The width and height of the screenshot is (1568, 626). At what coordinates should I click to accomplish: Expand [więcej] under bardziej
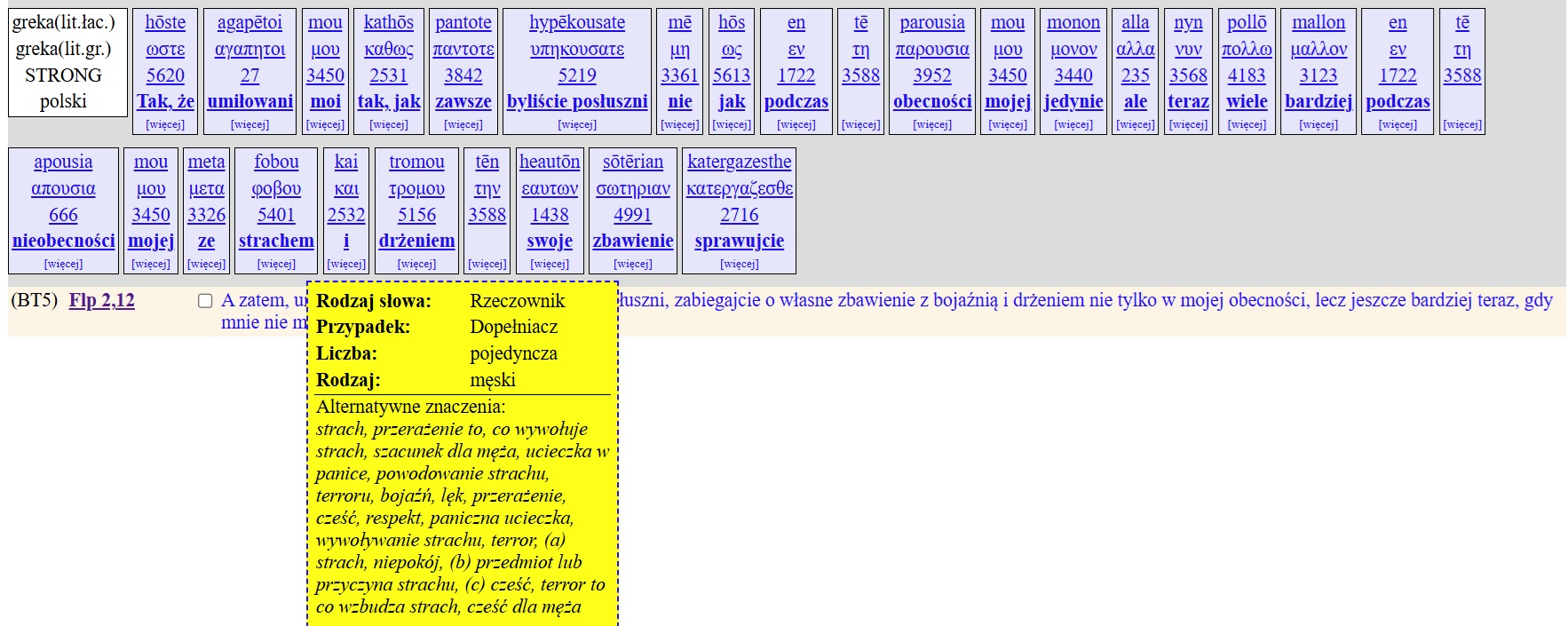click(x=1319, y=124)
